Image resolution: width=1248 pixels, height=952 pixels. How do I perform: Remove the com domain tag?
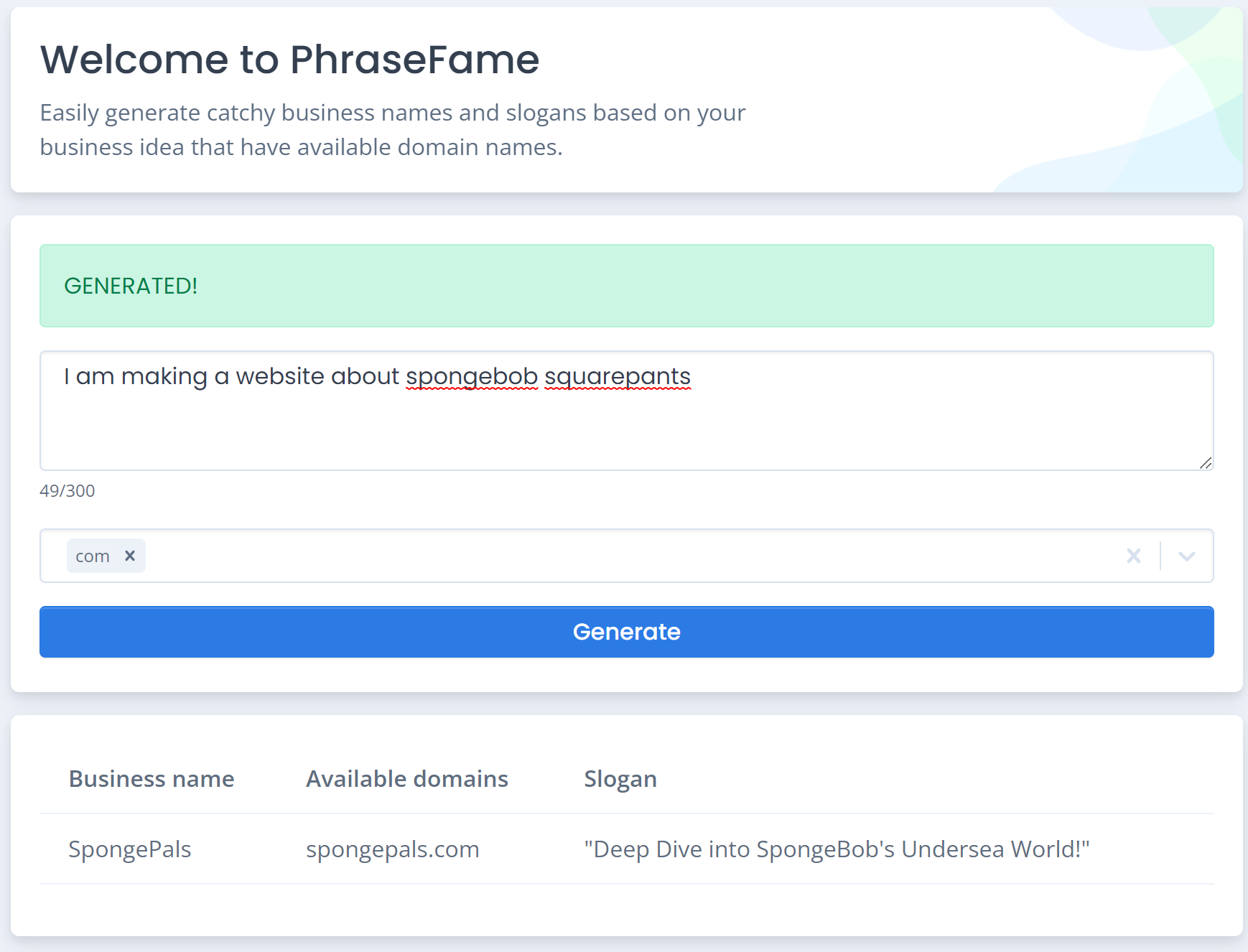pyautogui.click(x=130, y=556)
